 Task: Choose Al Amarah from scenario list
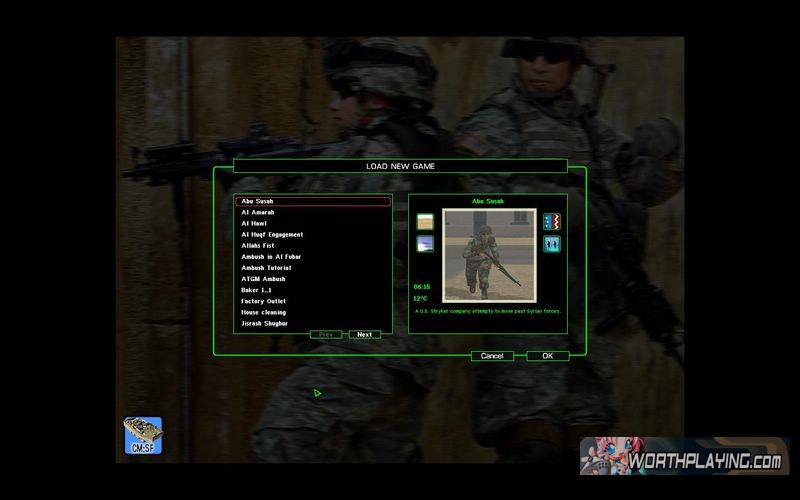click(258, 212)
